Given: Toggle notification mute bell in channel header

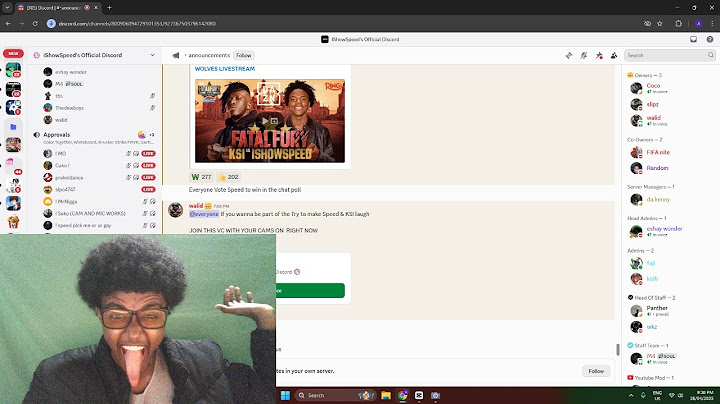Looking at the screenshot, I should 584,56.
